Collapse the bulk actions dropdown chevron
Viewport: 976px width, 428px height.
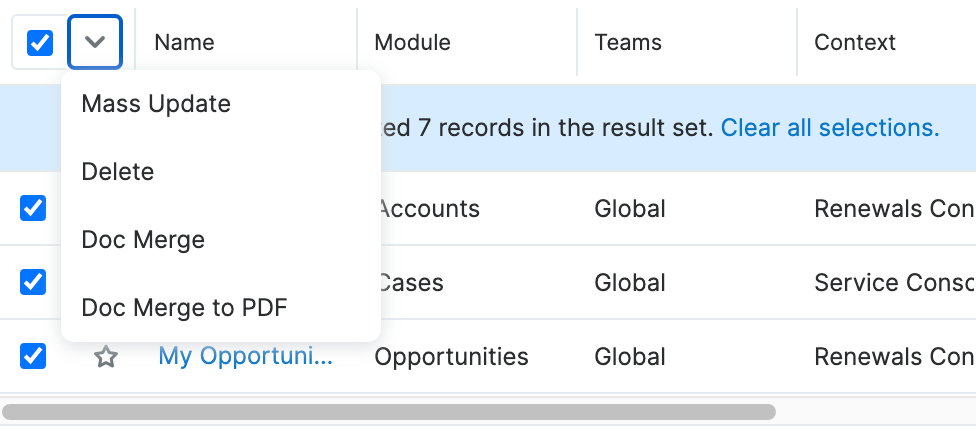[x=95, y=43]
